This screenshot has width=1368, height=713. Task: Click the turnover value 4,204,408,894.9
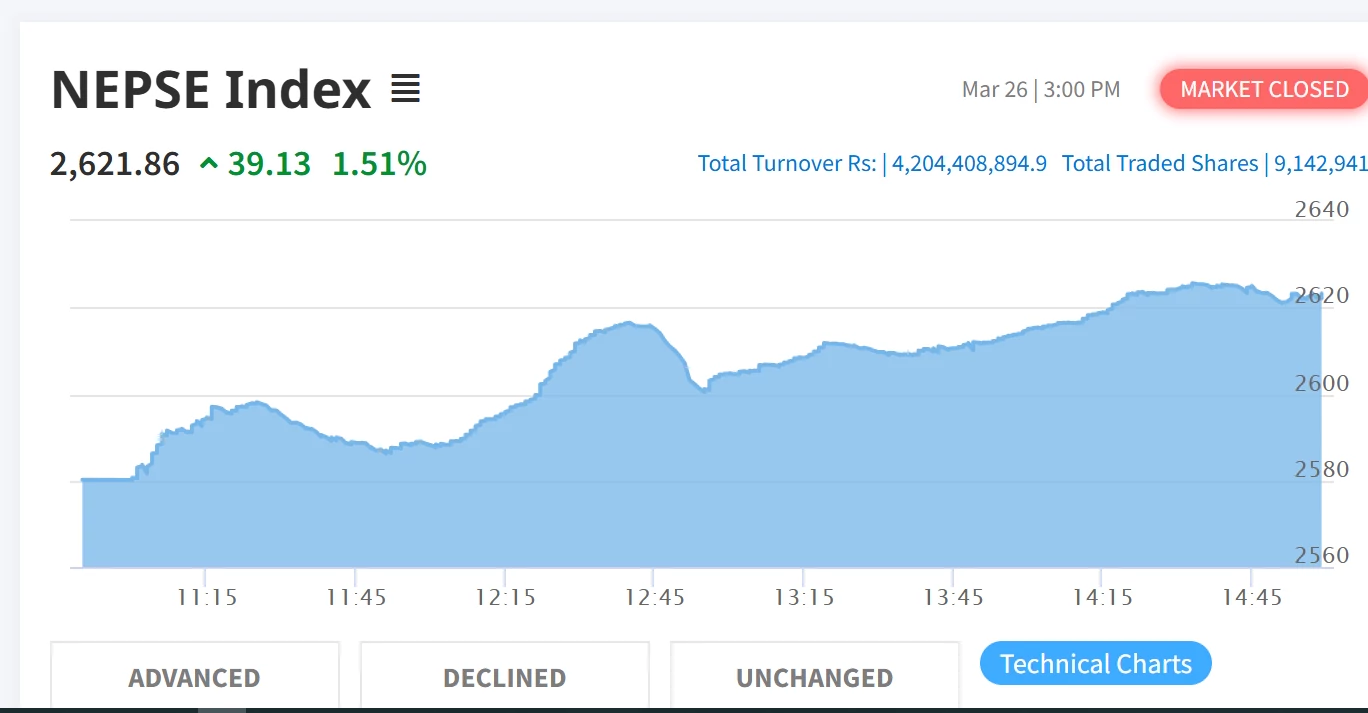point(969,163)
